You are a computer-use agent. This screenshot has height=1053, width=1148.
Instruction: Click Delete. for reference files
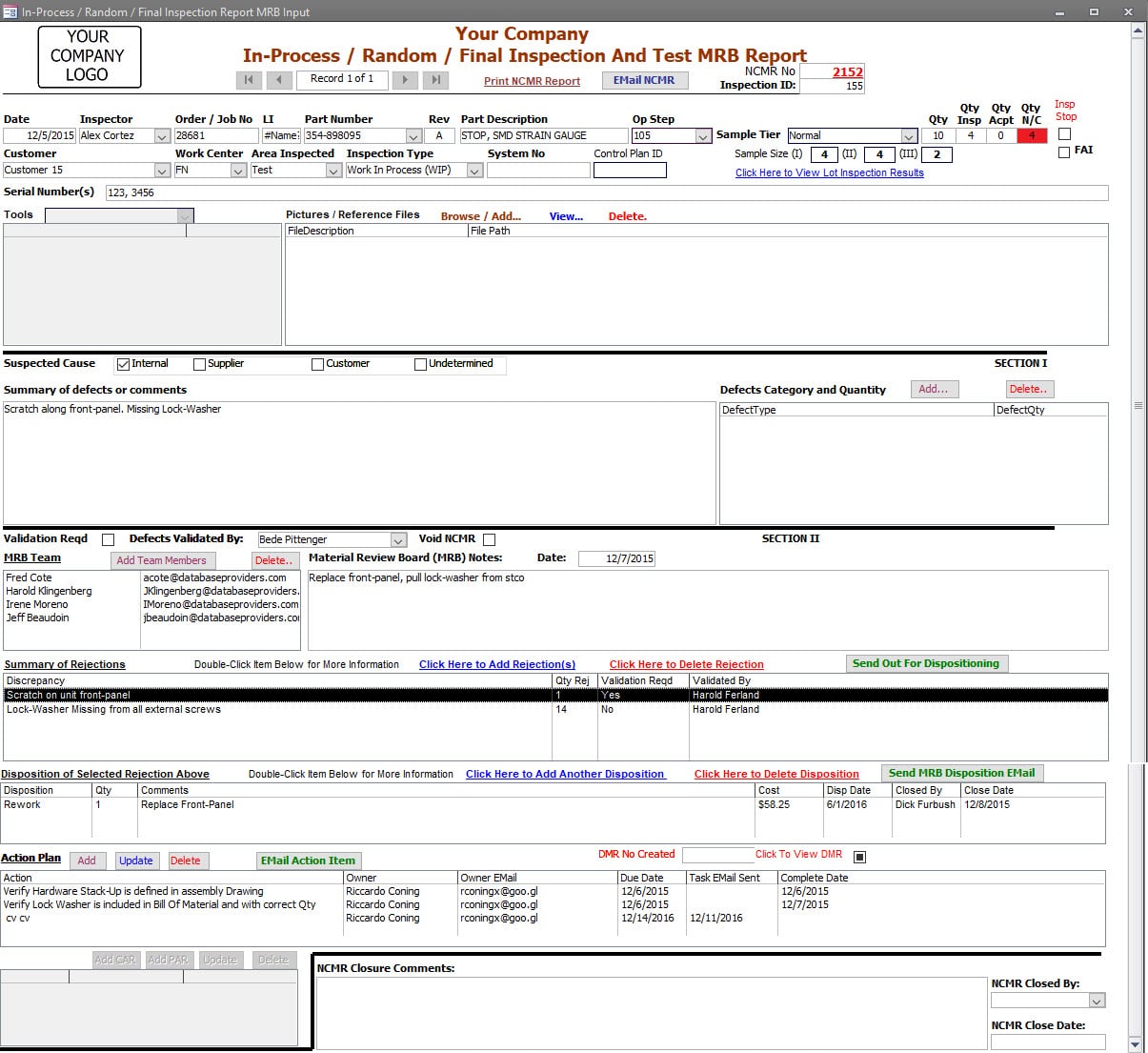point(628,216)
